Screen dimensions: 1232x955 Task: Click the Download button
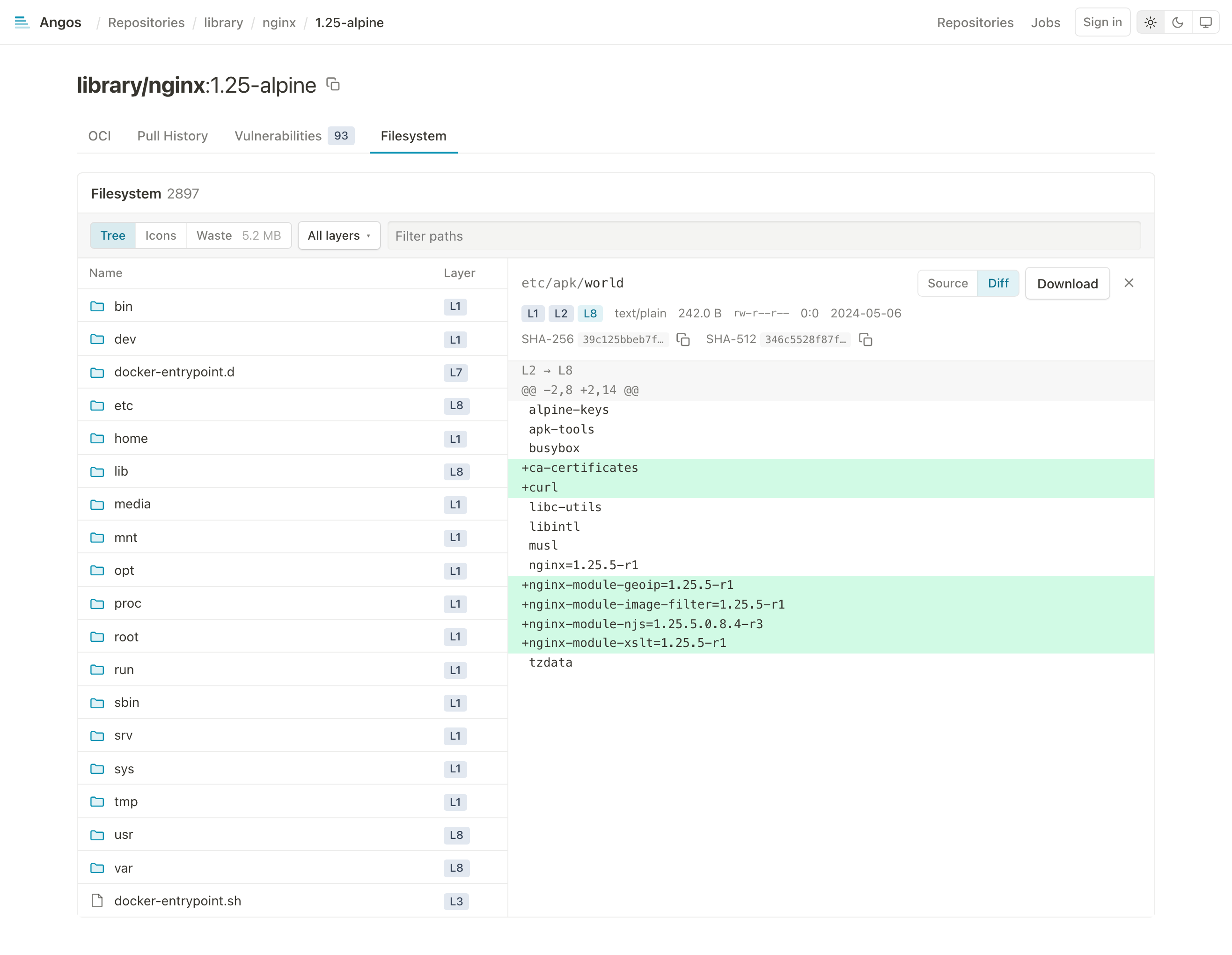click(x=1067, y=283)
